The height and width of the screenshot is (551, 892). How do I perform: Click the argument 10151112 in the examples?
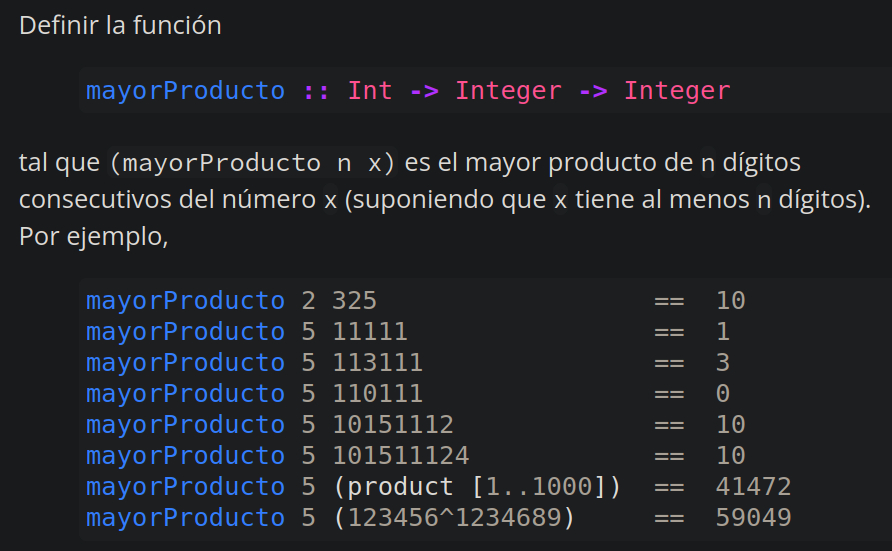393,425
